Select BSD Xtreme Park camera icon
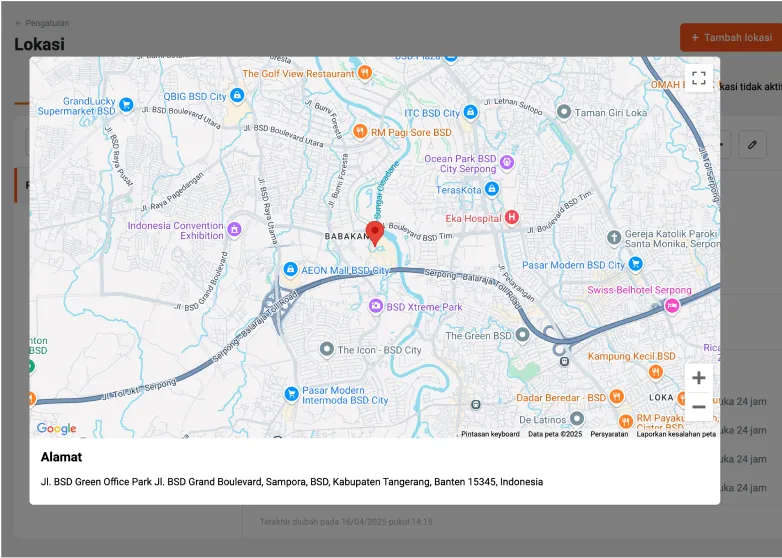This screenshot has height=558, width=782. [x=376, y=306]
